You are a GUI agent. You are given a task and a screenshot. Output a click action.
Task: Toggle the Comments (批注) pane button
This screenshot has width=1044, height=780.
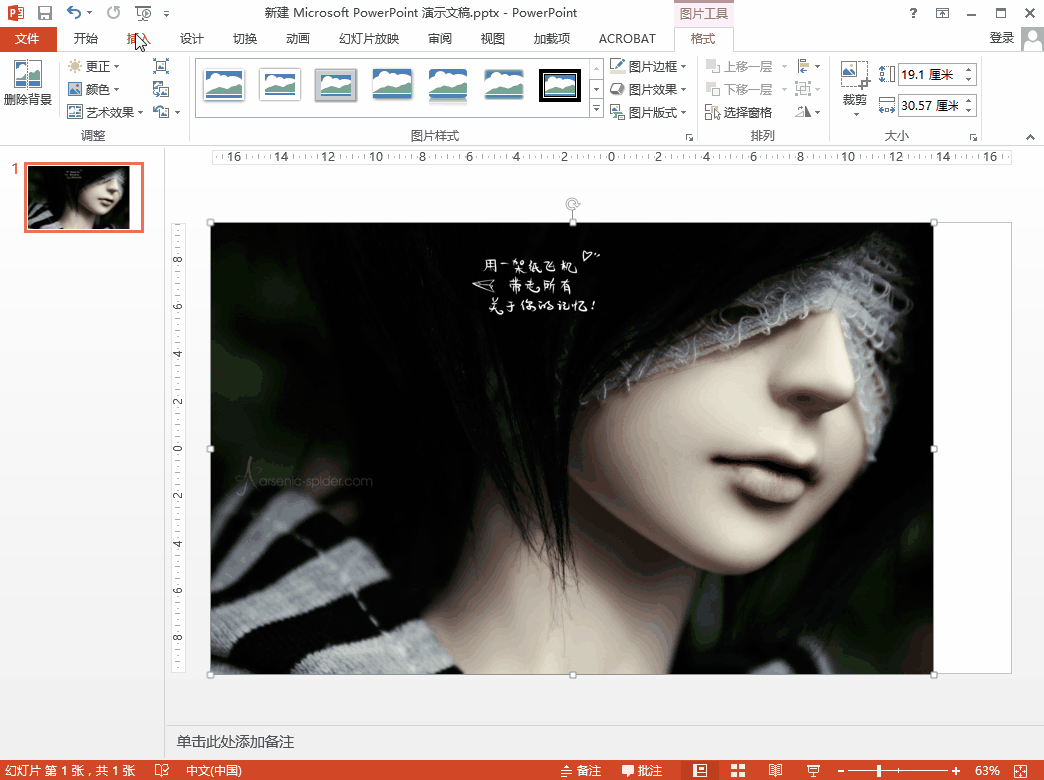(x=641, y=771)
